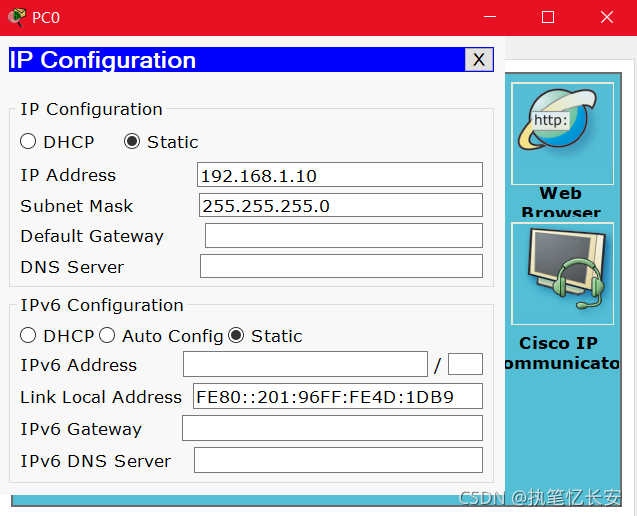Screen dimensions: 637x516
Task: Click the IPv6 Configuration group heading
Action: [x=102, y=305]
